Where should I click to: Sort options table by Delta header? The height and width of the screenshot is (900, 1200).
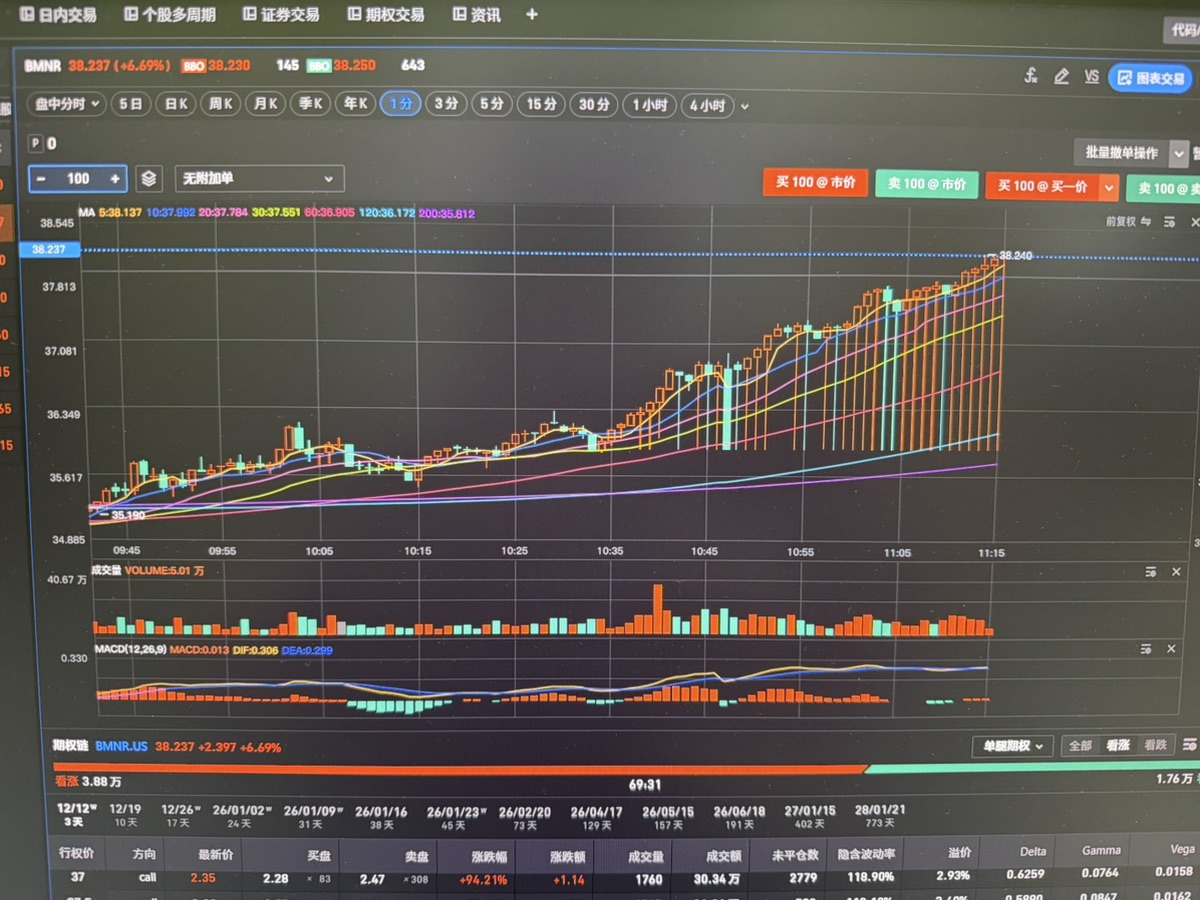(x=1032, y=852)
